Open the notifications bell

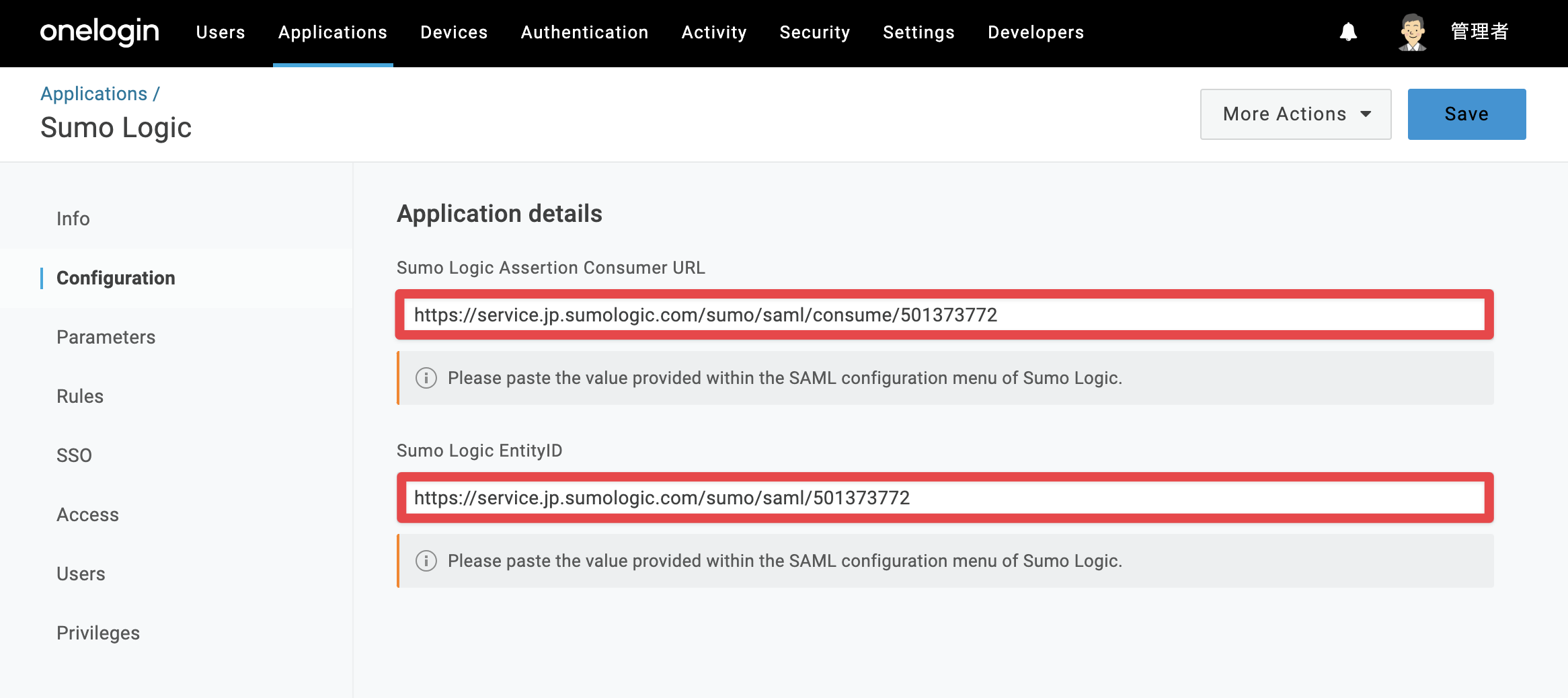(1348, 32)
